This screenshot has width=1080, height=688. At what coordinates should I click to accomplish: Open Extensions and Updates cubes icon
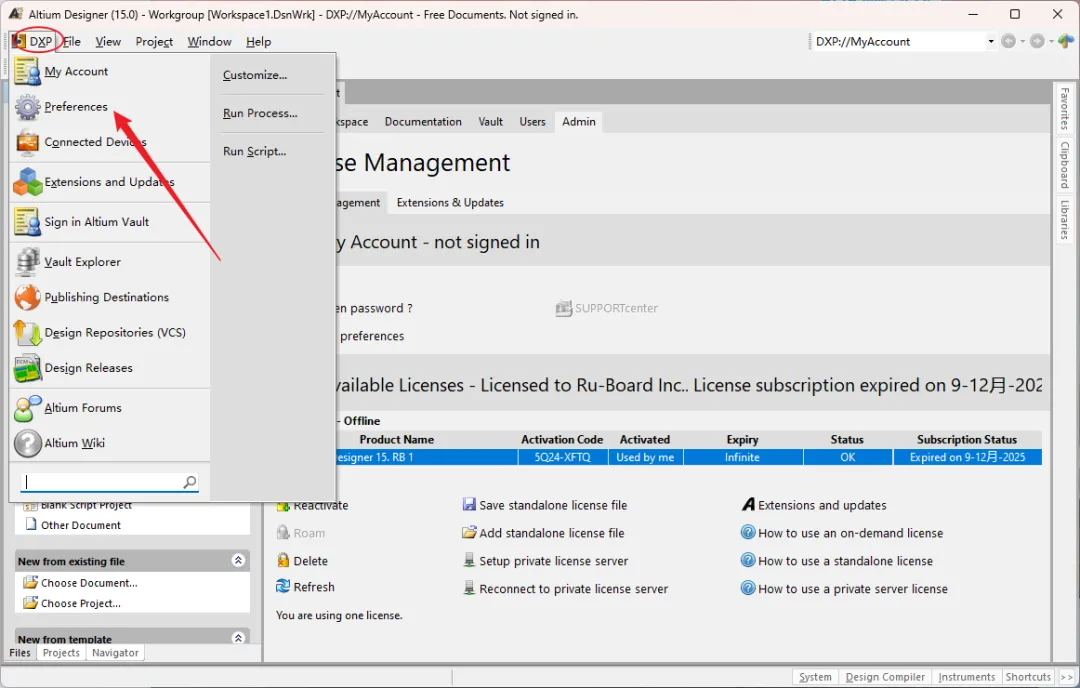(28, 182)
